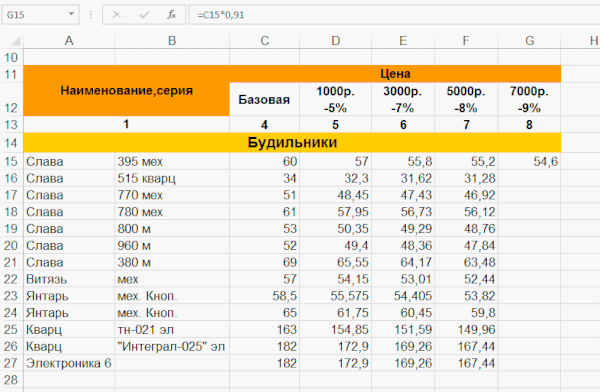Select row 28 header
The width and height of the screenshot is (600, 392).
(11, 380)
